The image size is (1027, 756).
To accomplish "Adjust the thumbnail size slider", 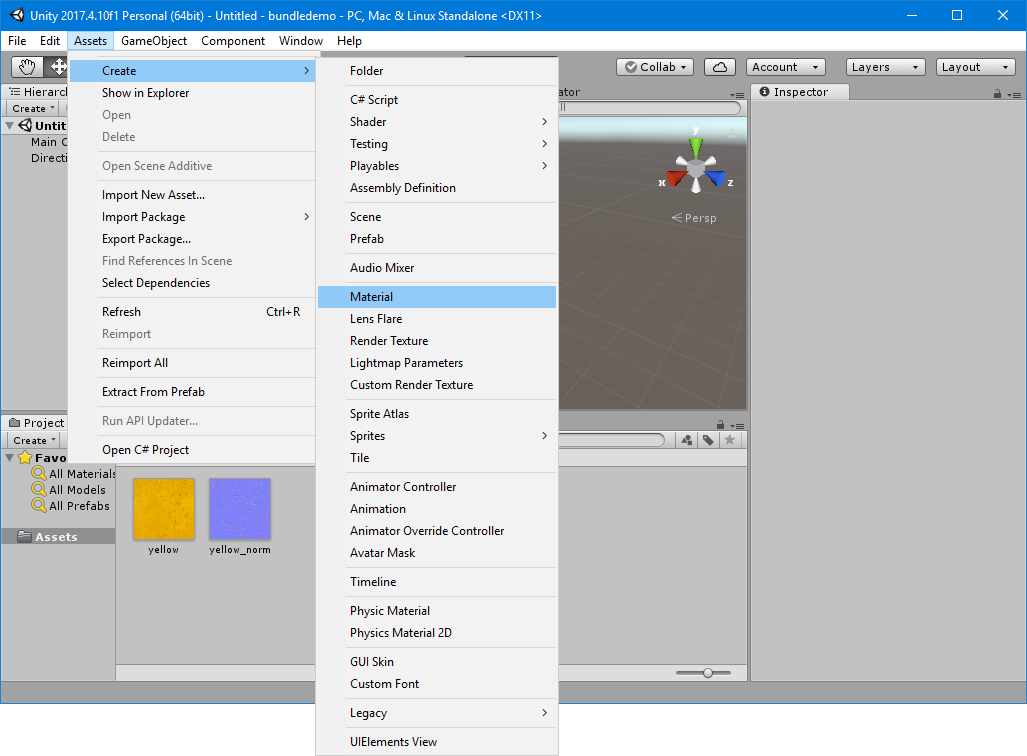I will click(x=703, y=673).
